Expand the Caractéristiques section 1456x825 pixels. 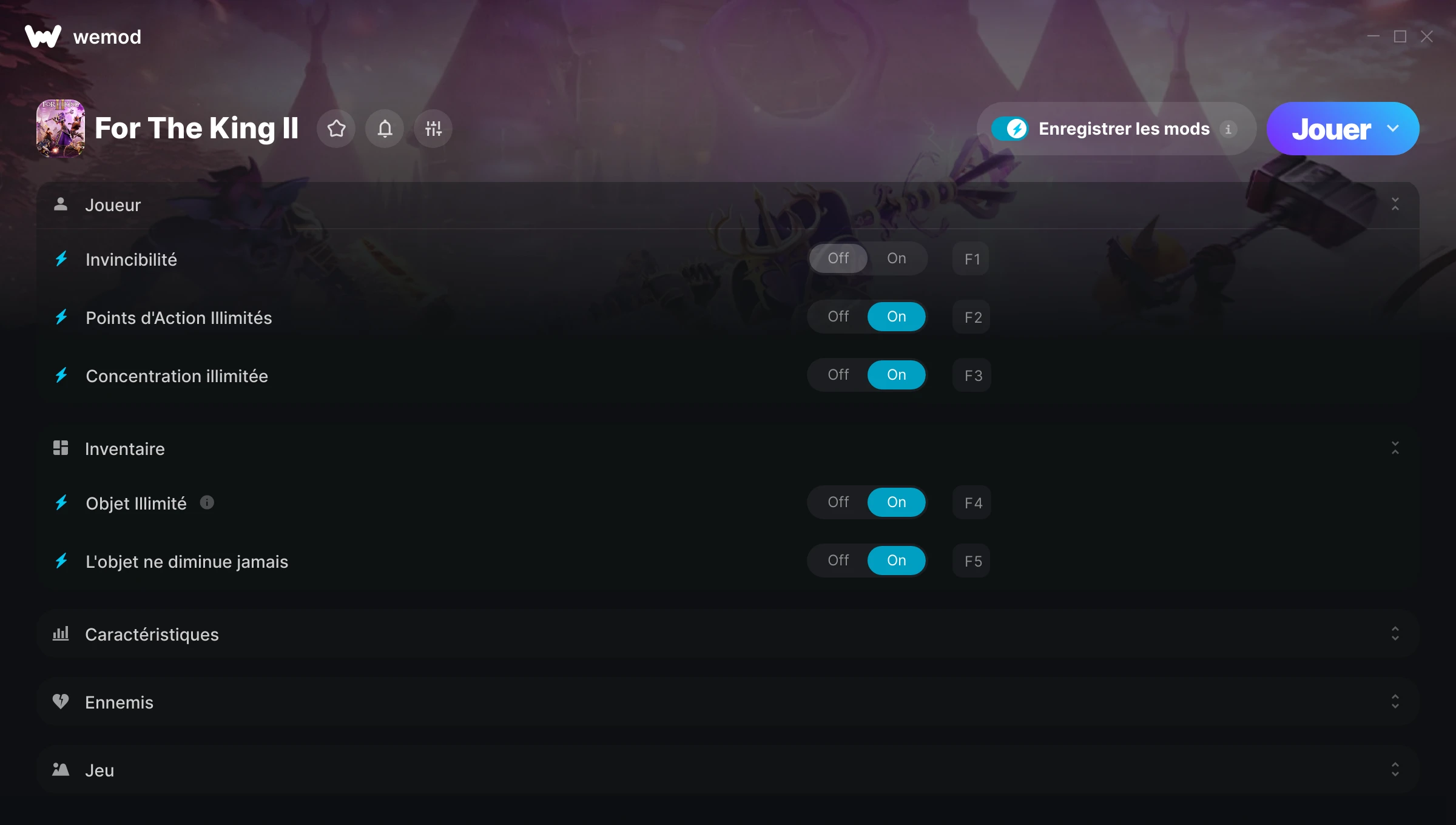(x=1395, y=633)
